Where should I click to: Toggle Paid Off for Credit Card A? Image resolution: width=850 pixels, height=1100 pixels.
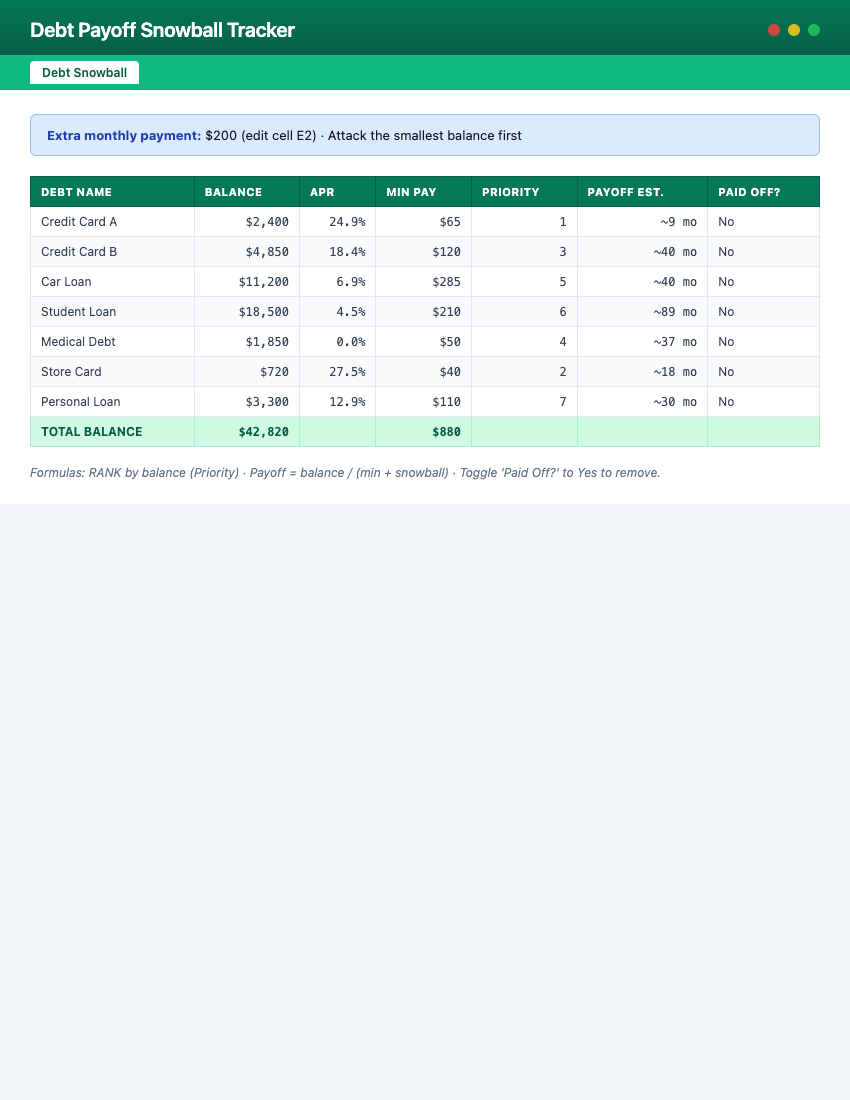tap(764, 222)
